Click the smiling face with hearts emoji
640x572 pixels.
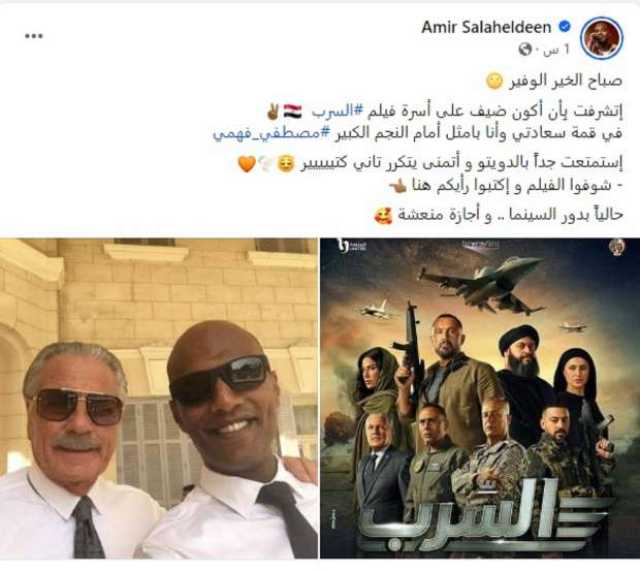coord(383,216)
